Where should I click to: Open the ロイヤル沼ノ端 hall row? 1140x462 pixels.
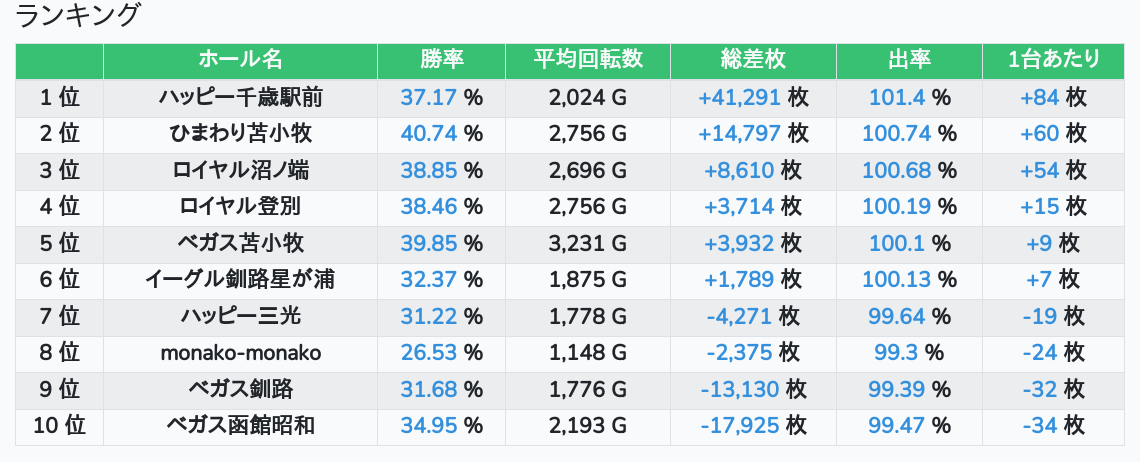pyautogui.click(x=240, y=171)
